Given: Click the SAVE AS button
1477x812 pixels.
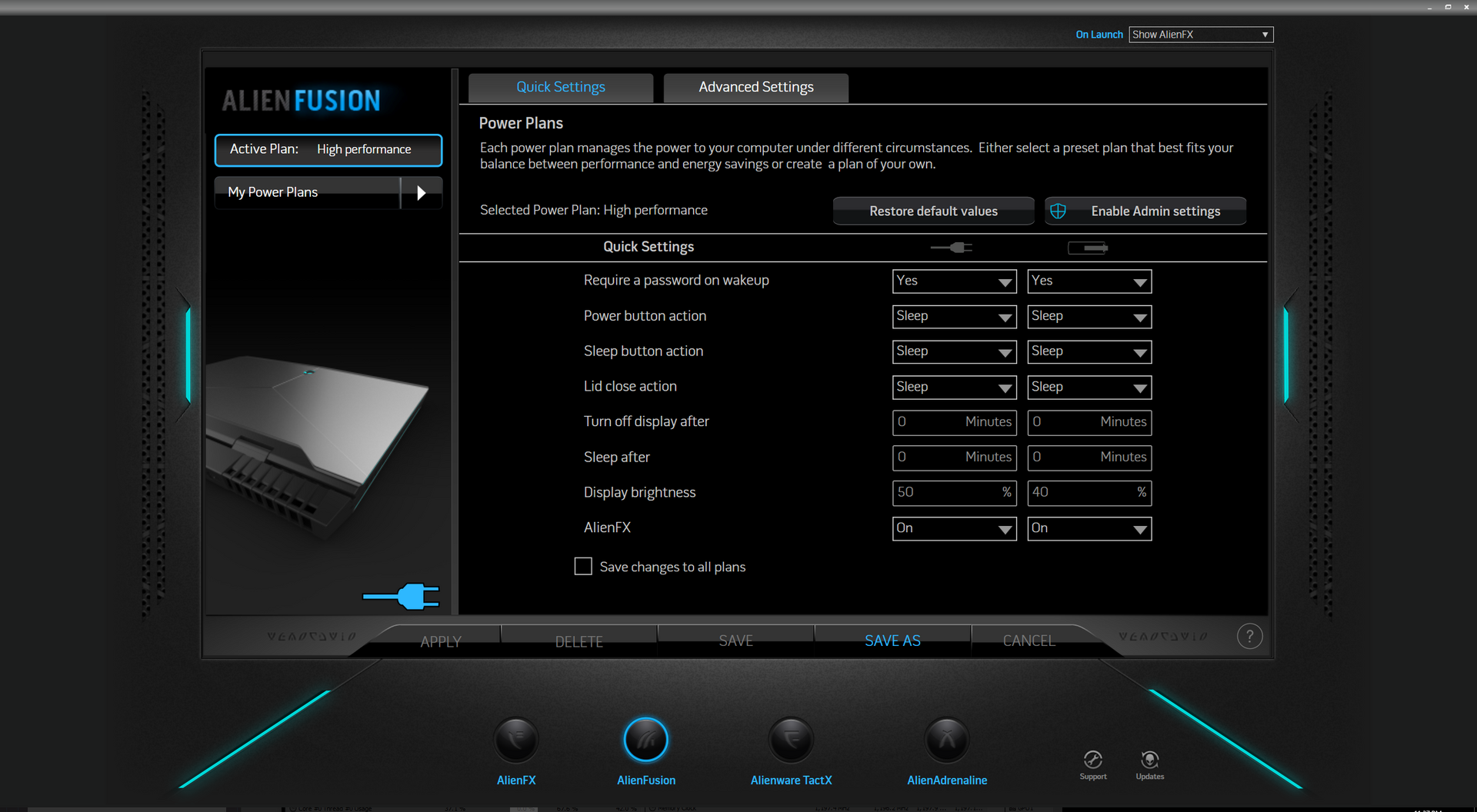Looking at the screenshot, I should click(x=892, y=641).
